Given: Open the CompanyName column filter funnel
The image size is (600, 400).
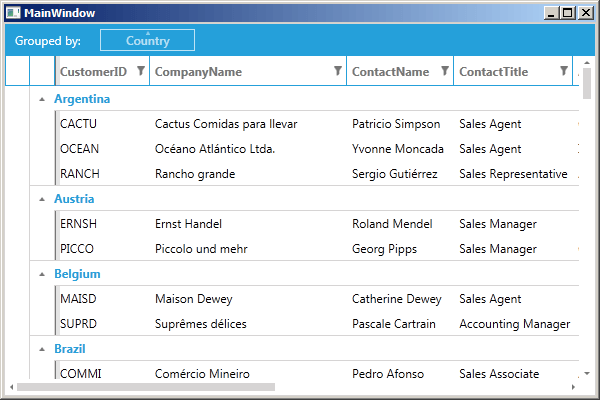Looking at the screenshot, I should click(337, 71).
